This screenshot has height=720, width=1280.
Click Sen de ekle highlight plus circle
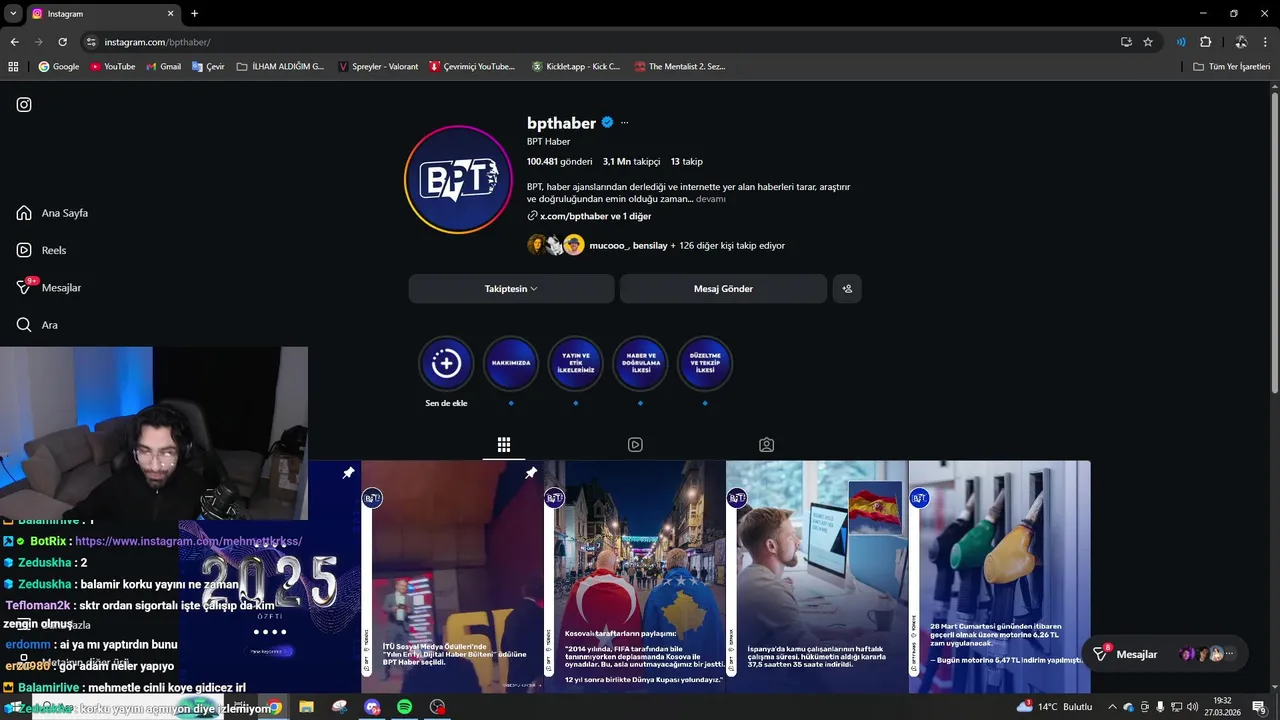point(446,363)
